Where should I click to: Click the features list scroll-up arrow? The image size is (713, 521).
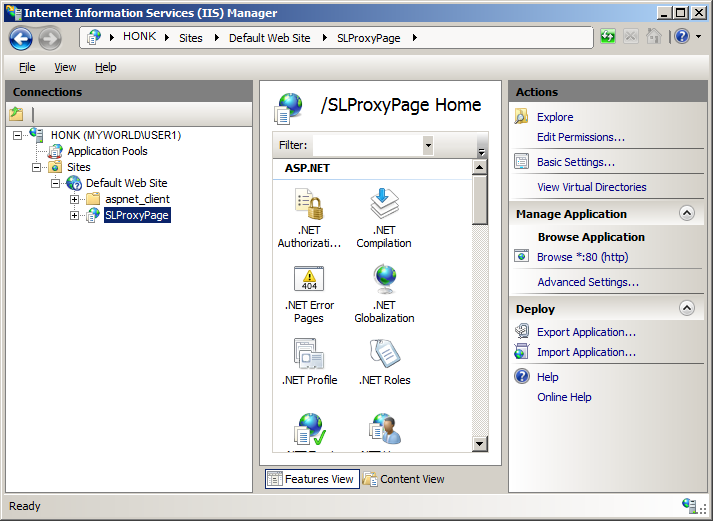tap(480, 167)
